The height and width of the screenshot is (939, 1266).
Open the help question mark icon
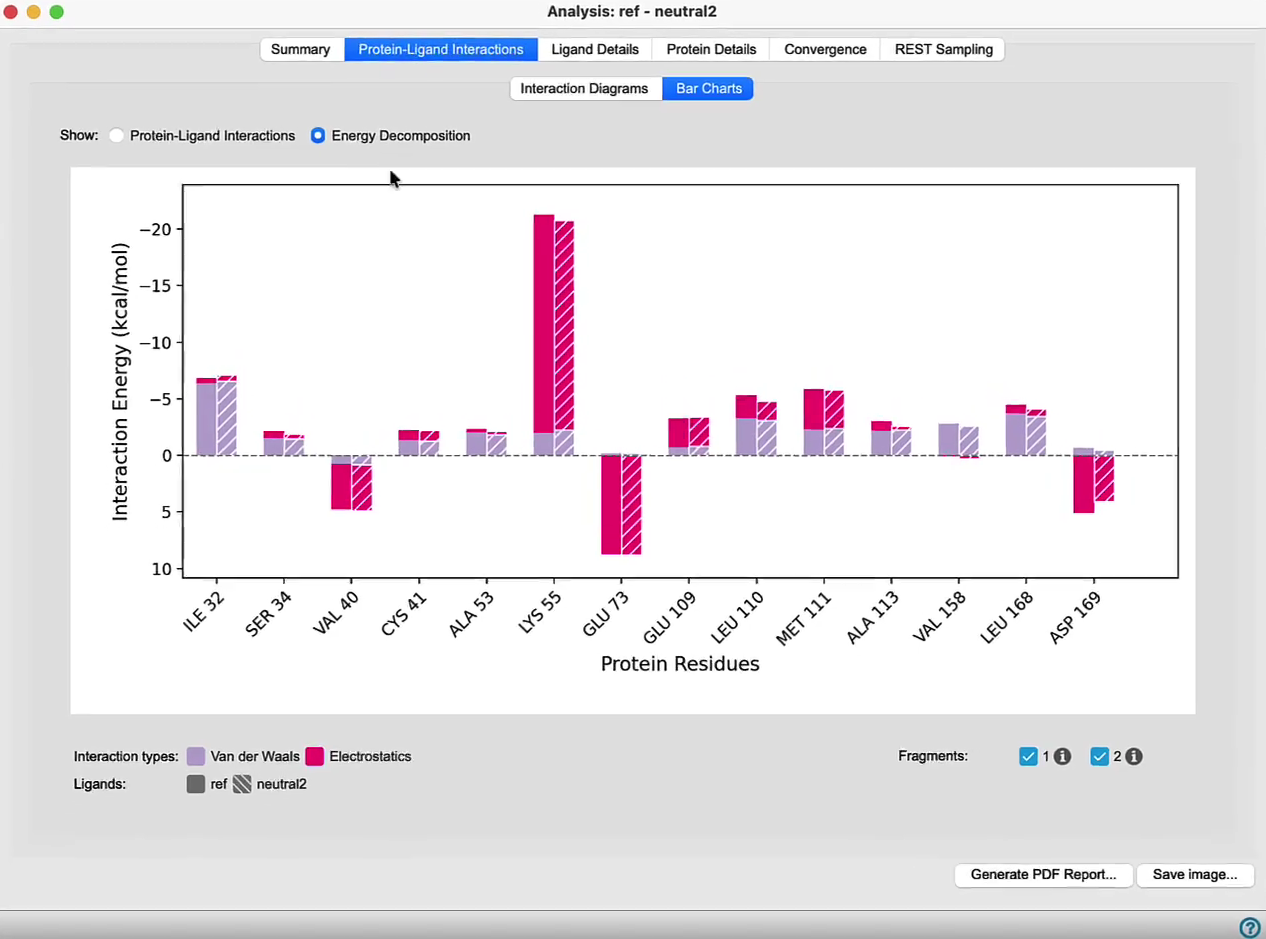[1249, 927]
